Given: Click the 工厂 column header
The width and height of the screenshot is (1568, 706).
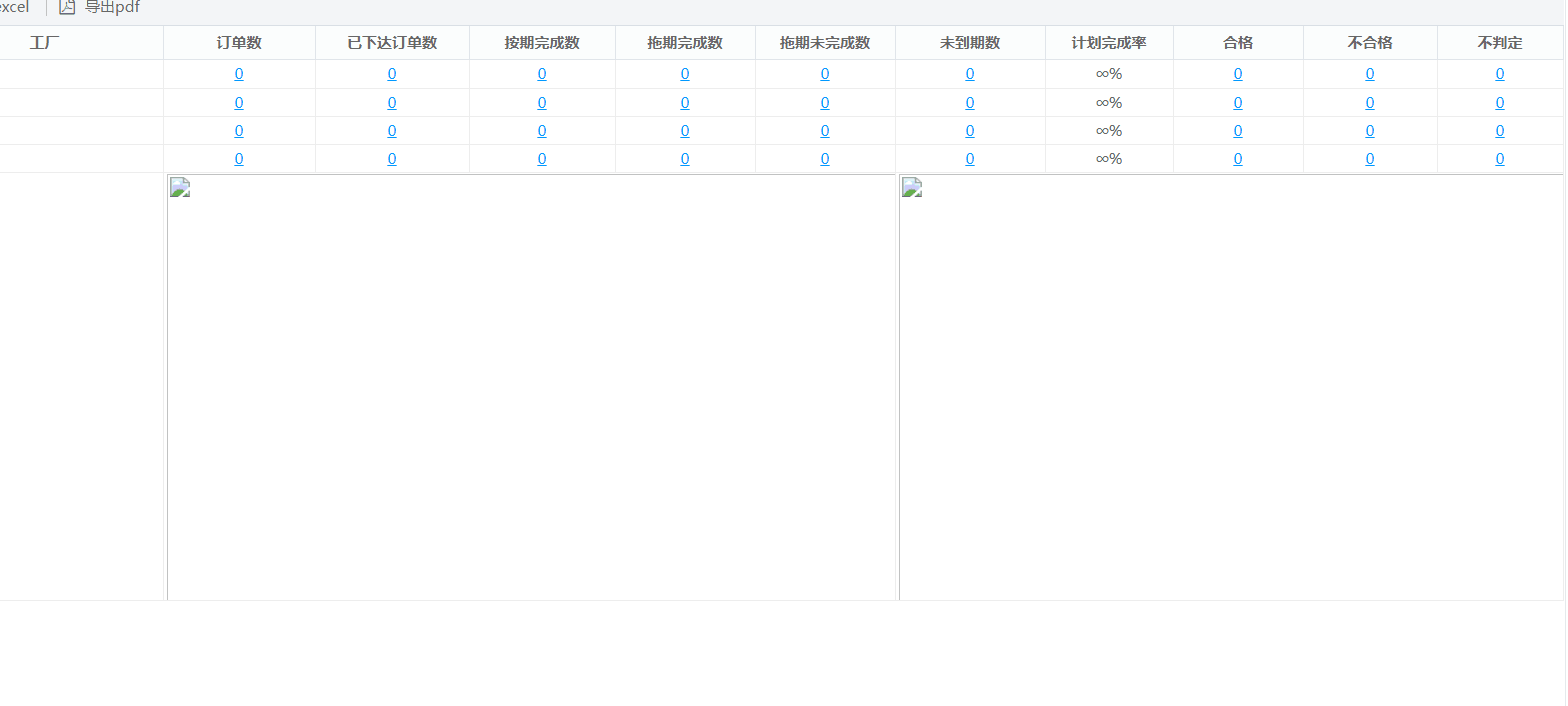Looking at the screenshot, I should tap(45, 43).
